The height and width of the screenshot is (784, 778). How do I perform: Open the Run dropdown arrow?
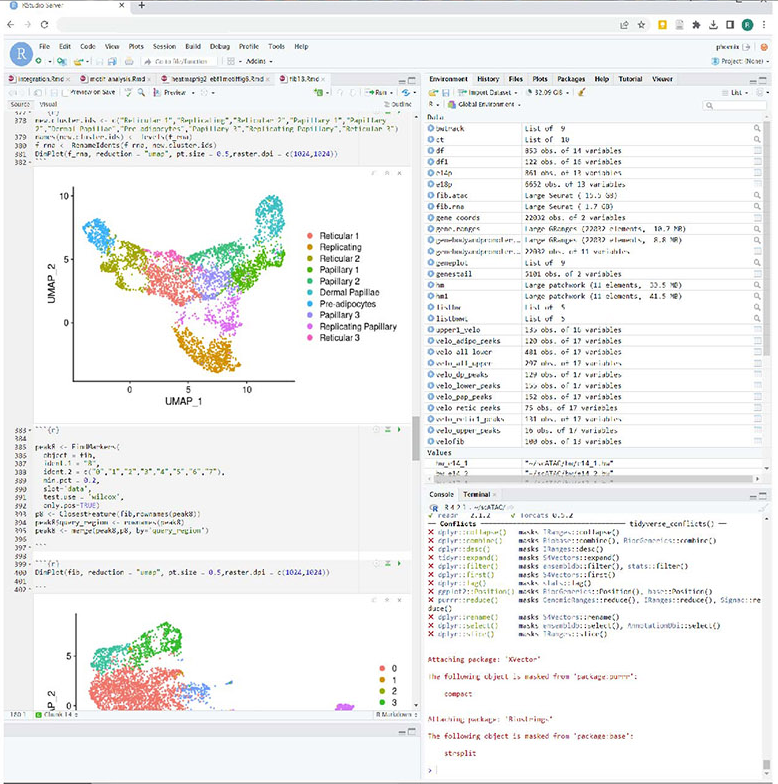pos(392,92)
